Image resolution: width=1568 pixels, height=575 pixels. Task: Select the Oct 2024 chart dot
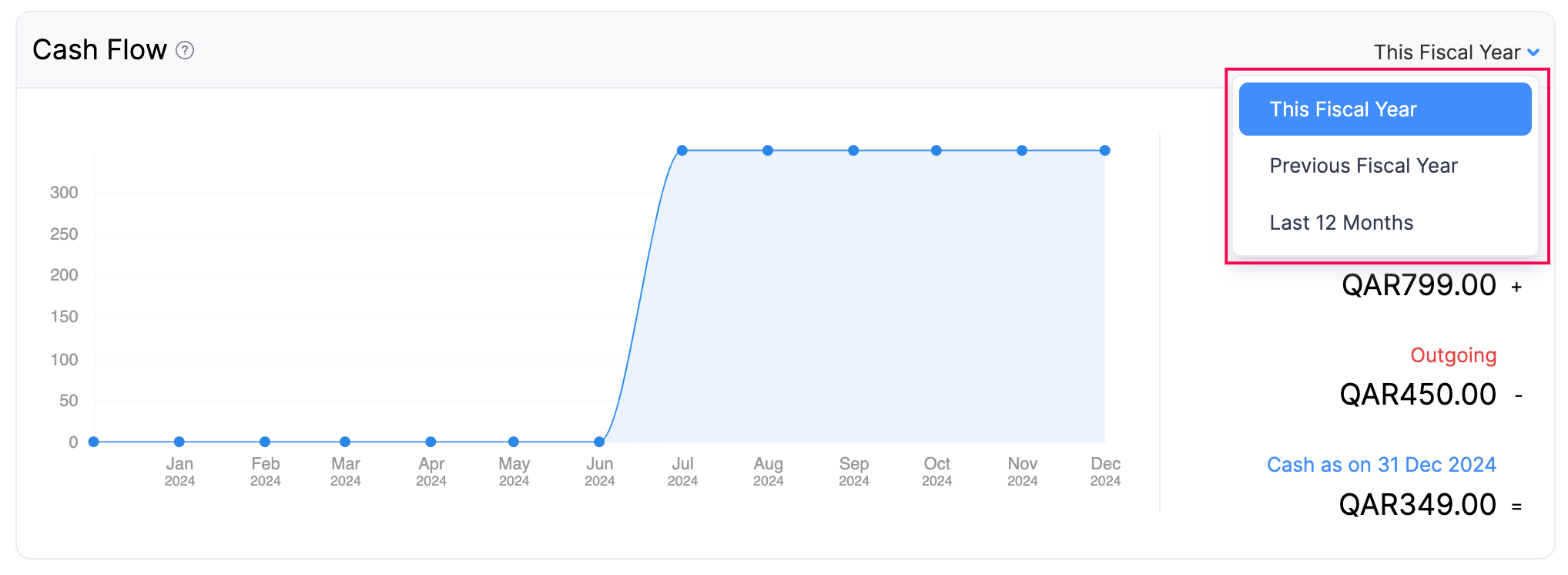[936, 150]
